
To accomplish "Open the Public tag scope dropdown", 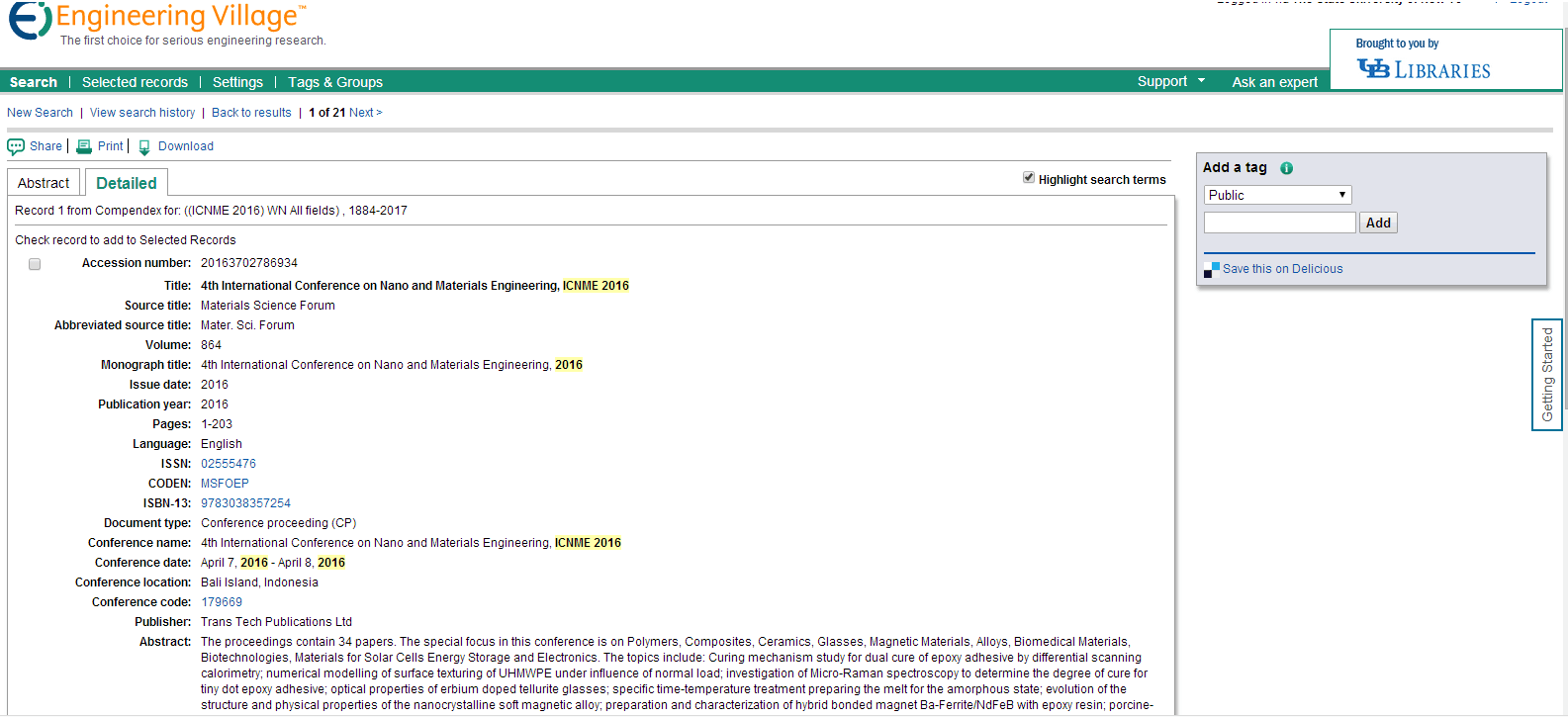I will tap(1277, 195).
